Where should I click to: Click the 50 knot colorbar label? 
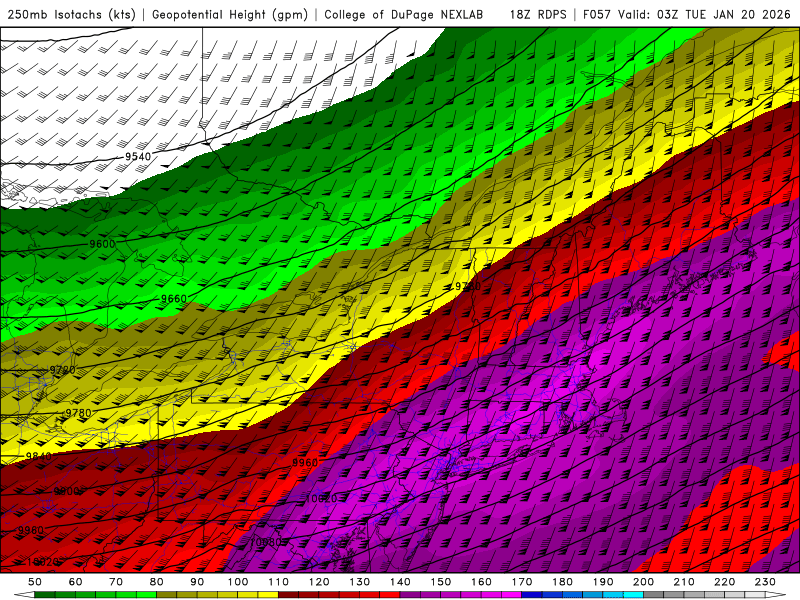click(35, 582)
